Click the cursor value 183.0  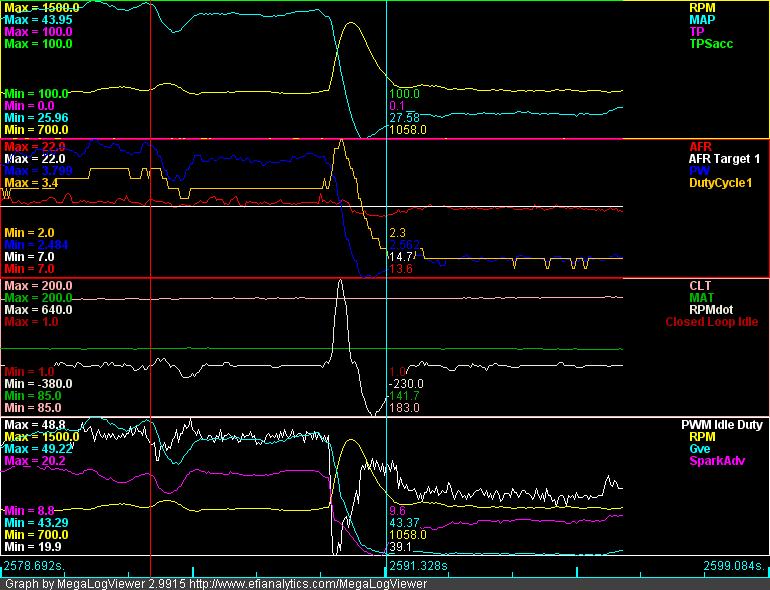(x=404, y=408)
